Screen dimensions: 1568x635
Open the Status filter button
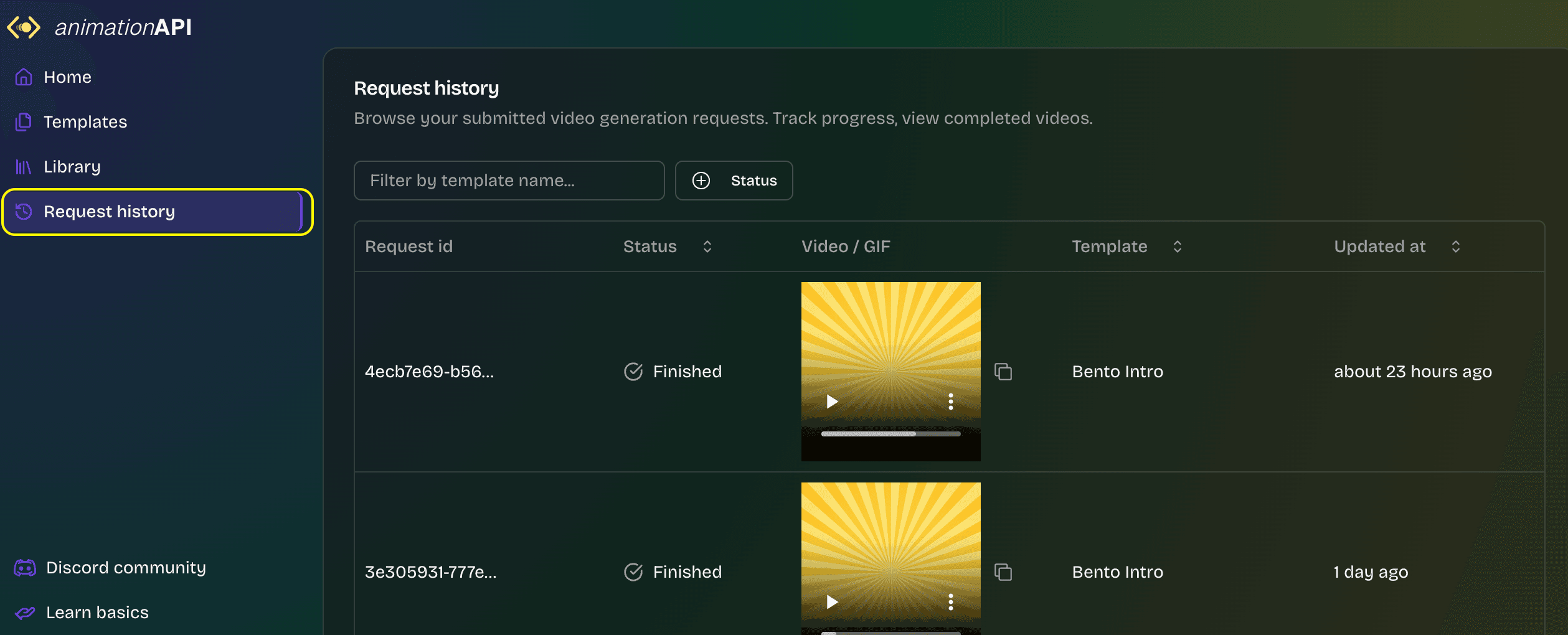(734, 181)
